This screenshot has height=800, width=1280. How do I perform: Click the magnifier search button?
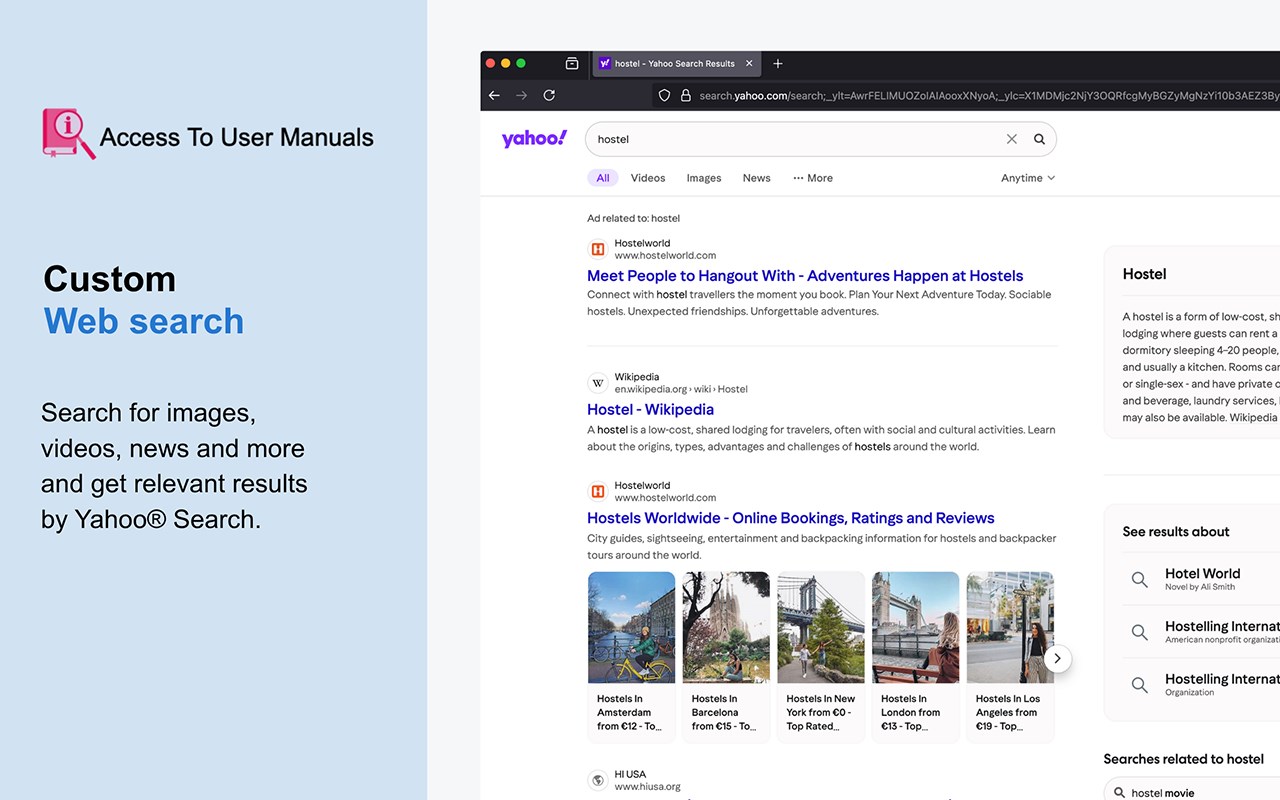pyautogui.click(x=1039, y=139)
